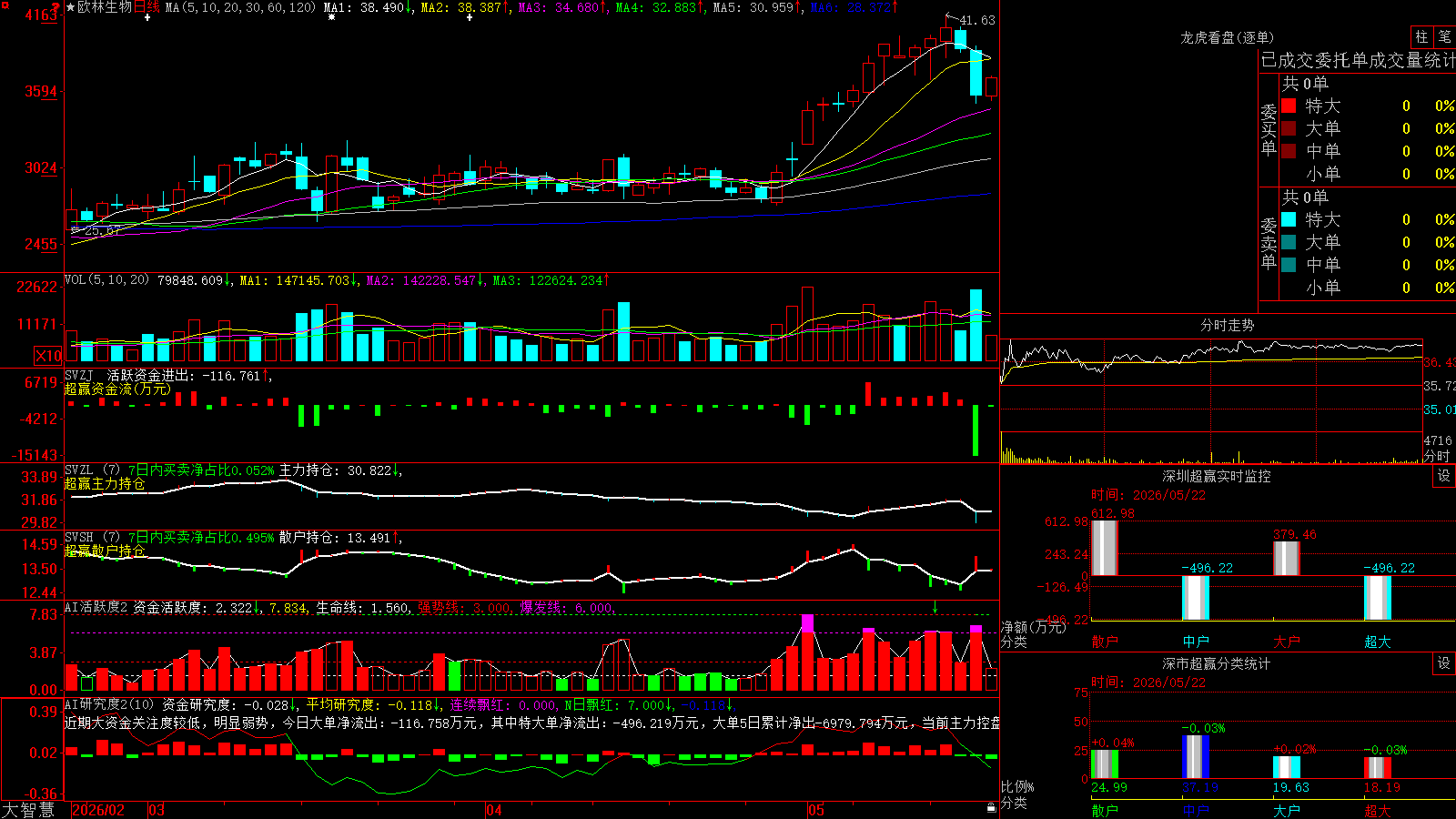Click the 超赢资金流(万元) label
The image size is (1456, 819).
click(x=117, y=389)
